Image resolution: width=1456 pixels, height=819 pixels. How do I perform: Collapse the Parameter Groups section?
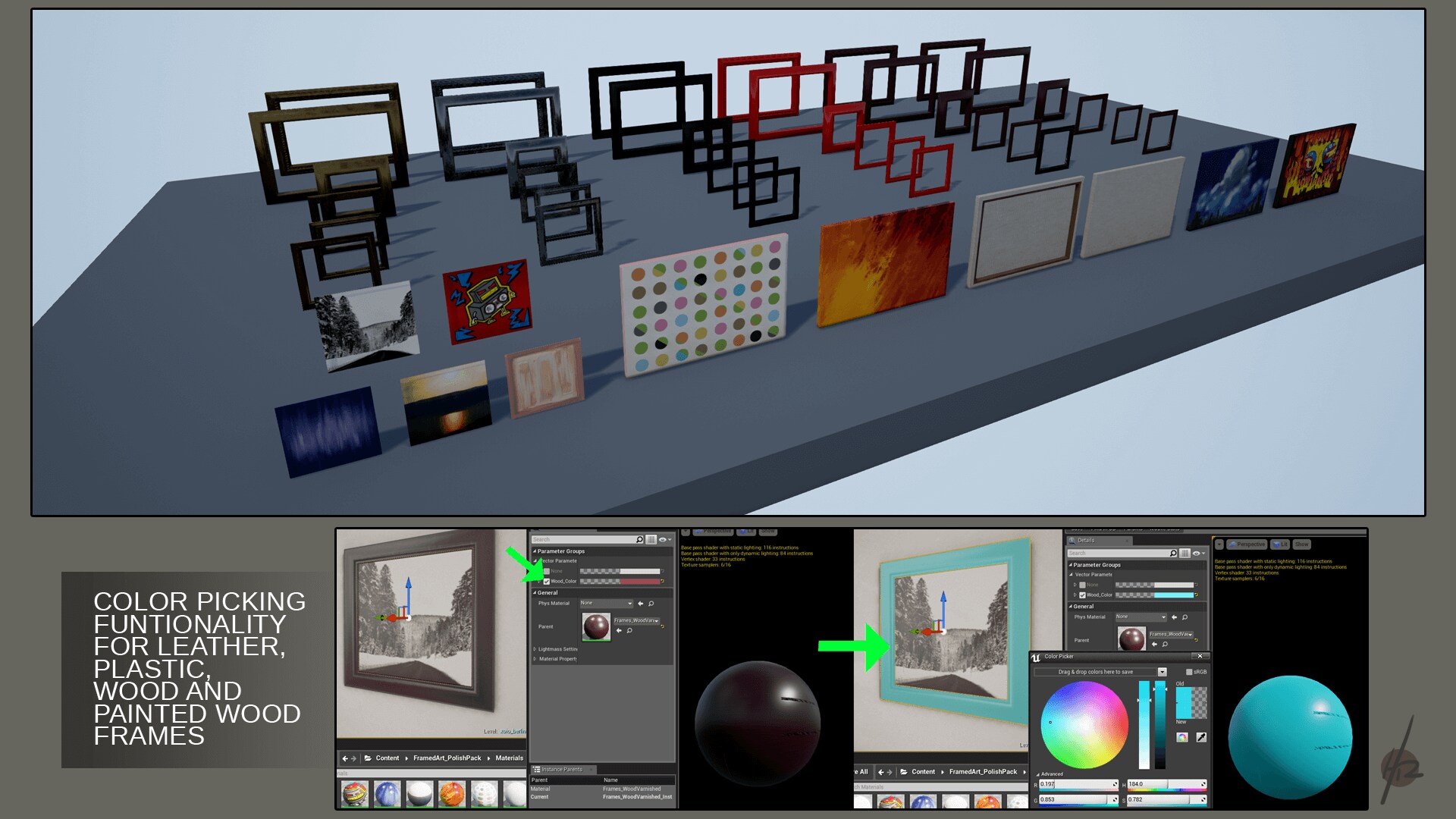(535, 551)
